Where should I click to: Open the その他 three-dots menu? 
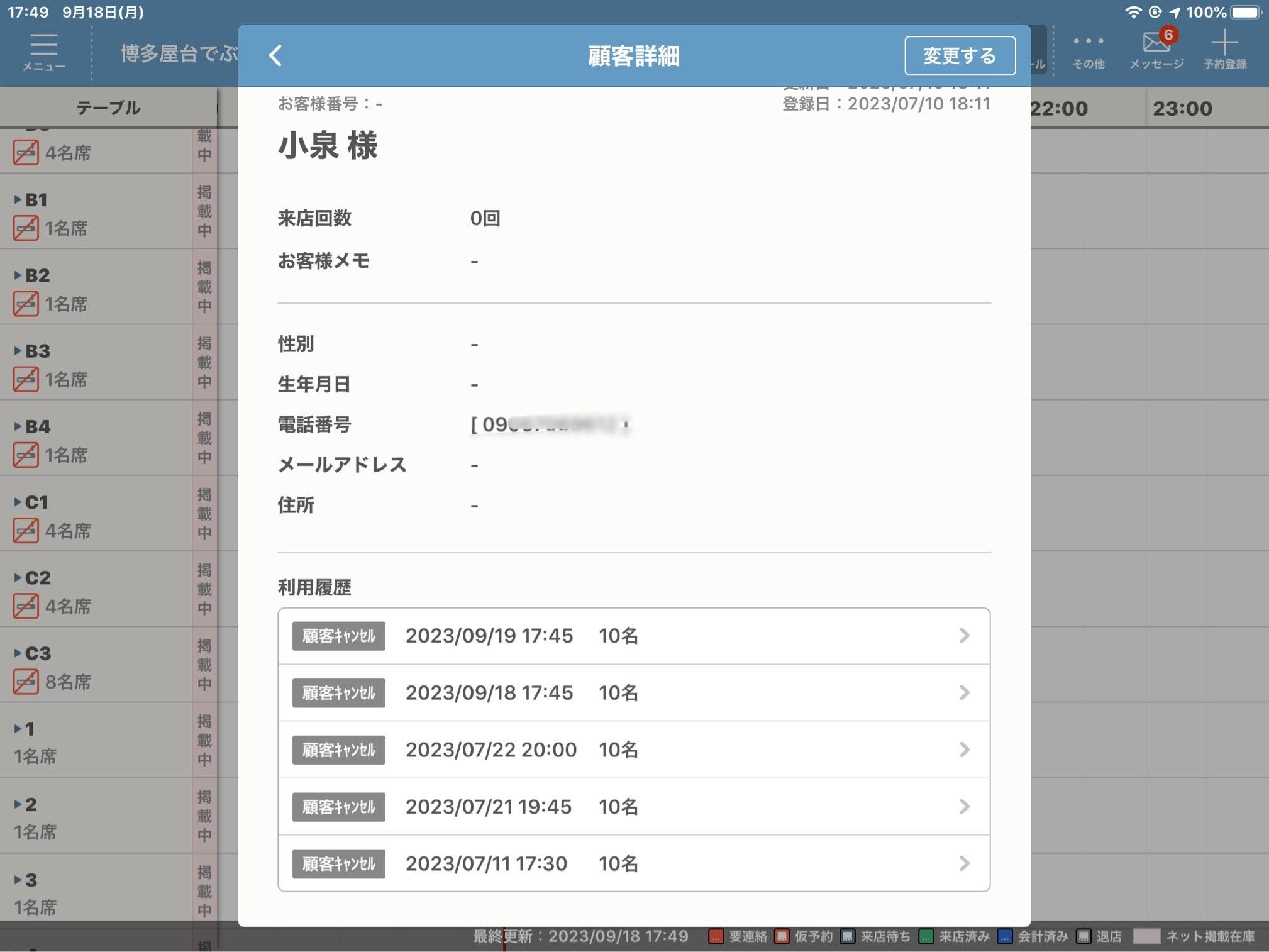[x=1088, y=51]
